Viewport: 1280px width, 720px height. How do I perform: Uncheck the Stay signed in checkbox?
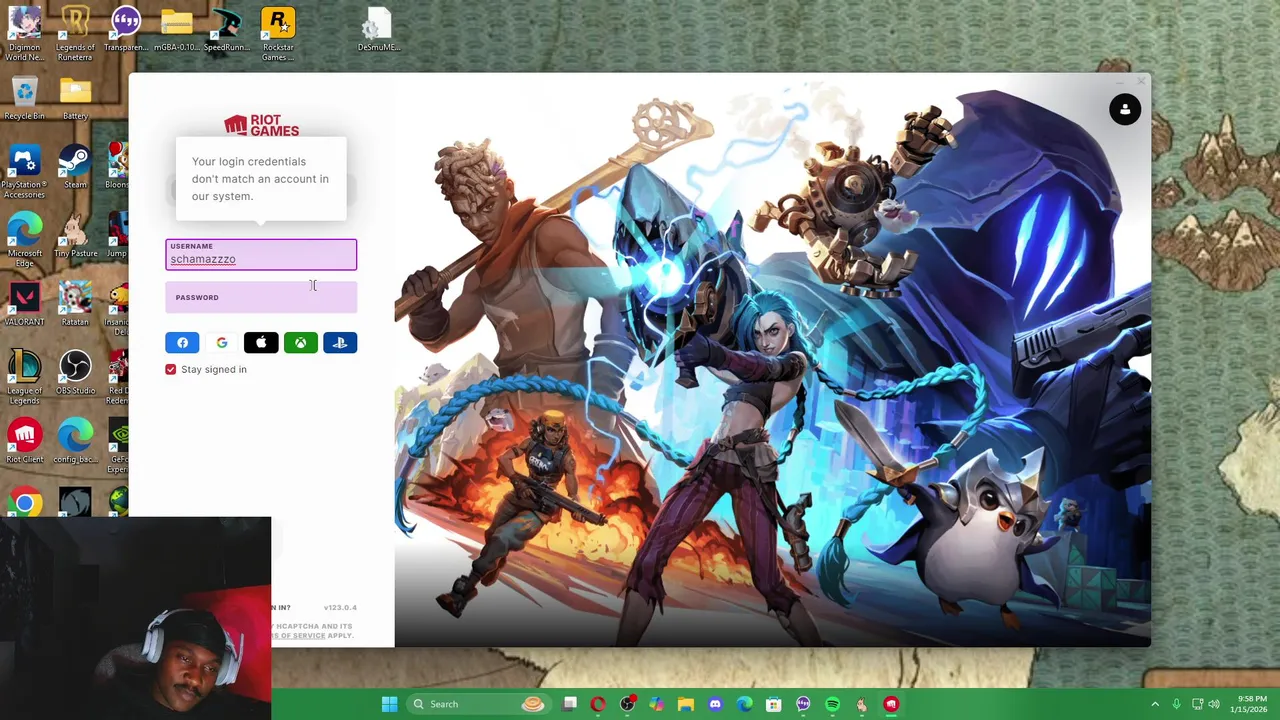tap(171, 370)
